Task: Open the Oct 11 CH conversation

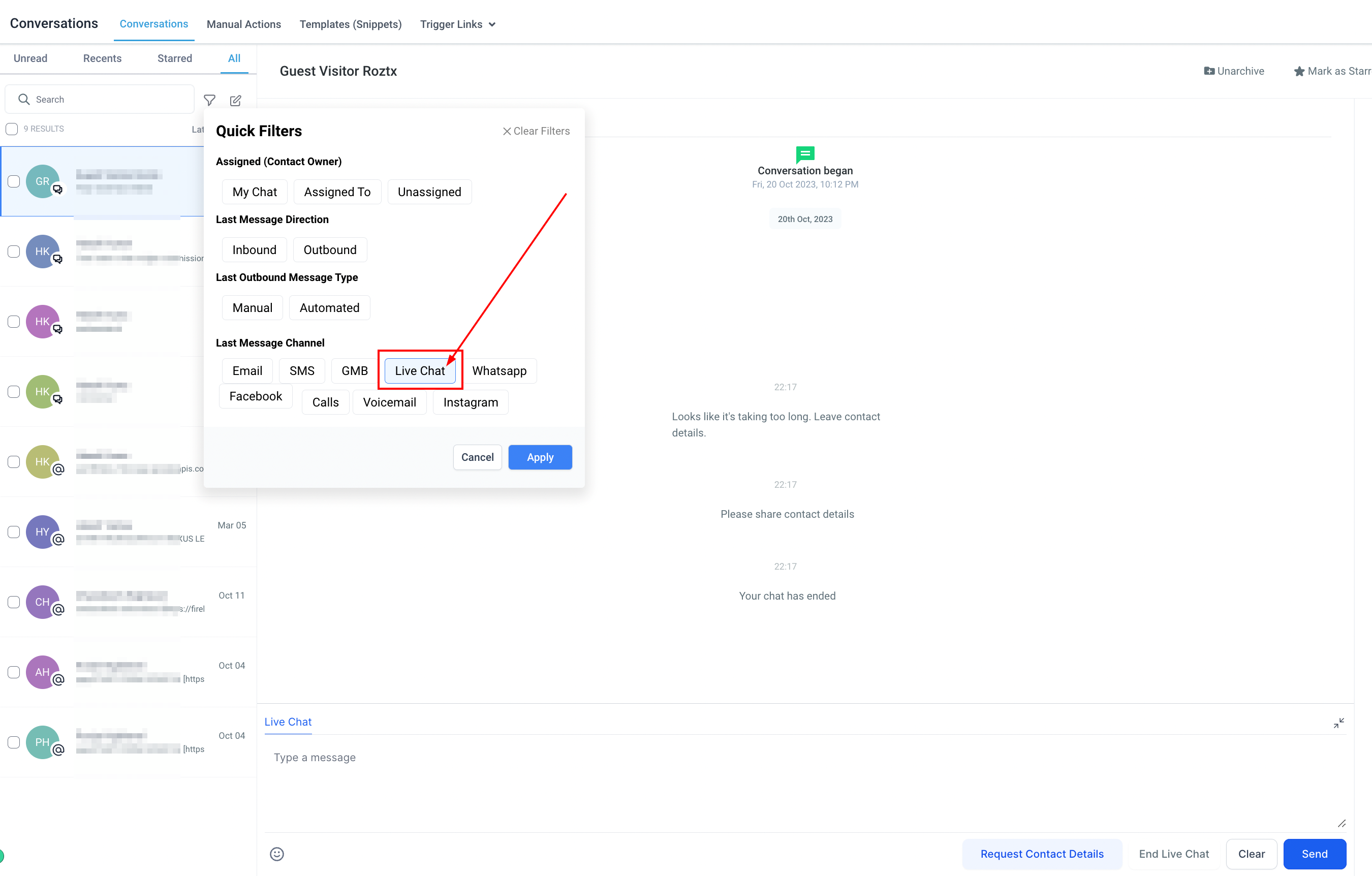Action: (x=128, y=602)
